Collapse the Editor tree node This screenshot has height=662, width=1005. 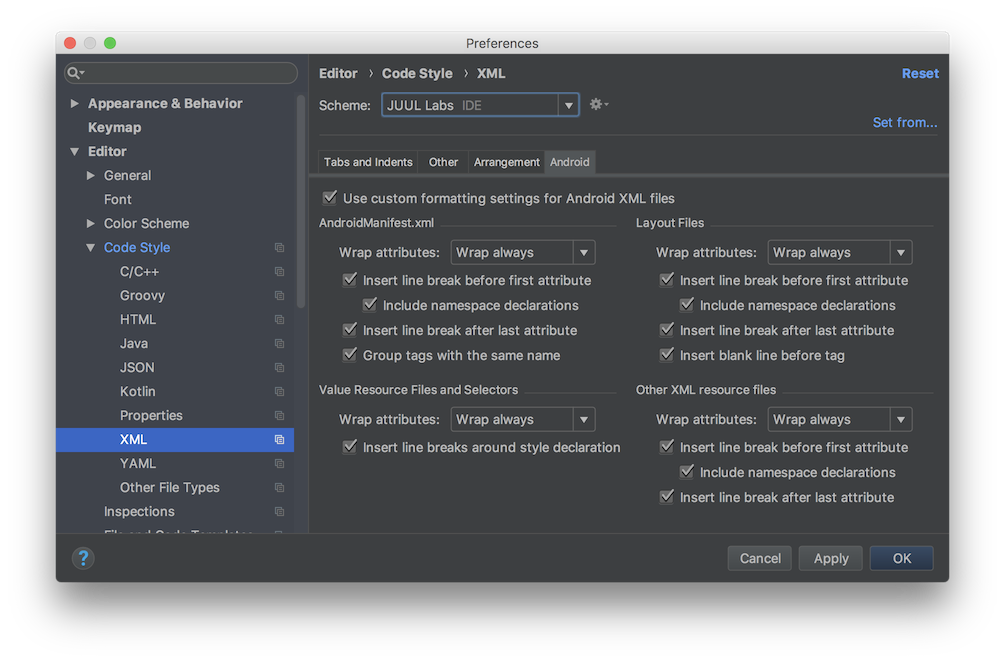click(x=75, y=152)
